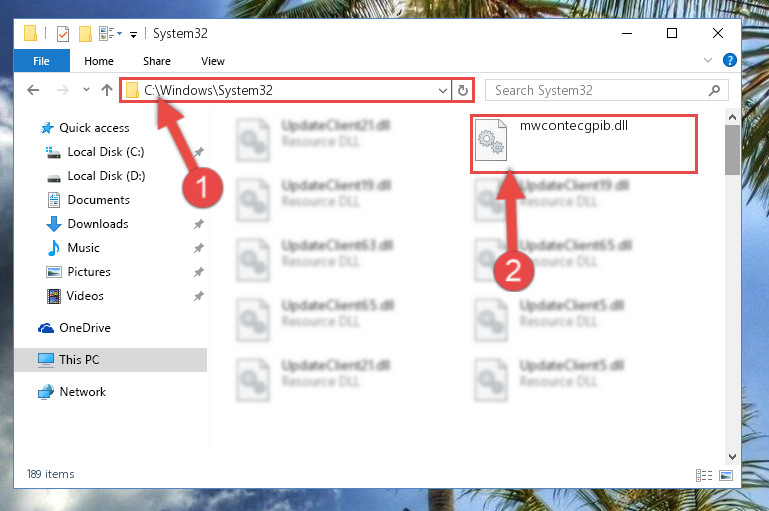Image resolution: width=769 pixels, height=511 pixels.
Task: Switch to the Share ribbon tab
Action: 157,61
